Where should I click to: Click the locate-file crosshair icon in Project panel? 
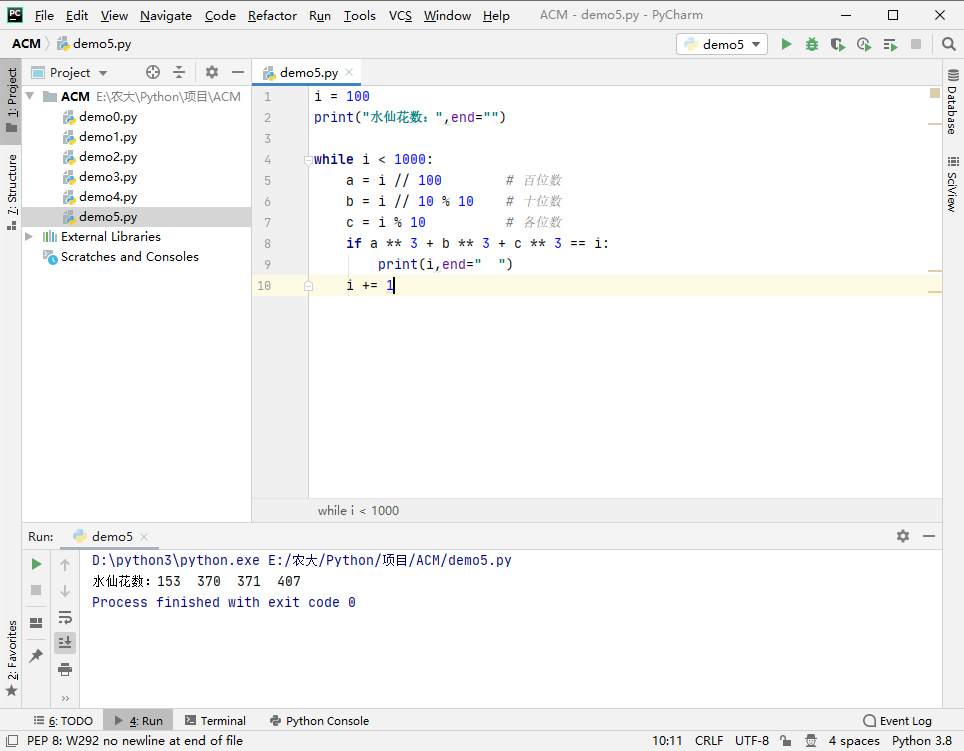(x=153, y=72)
